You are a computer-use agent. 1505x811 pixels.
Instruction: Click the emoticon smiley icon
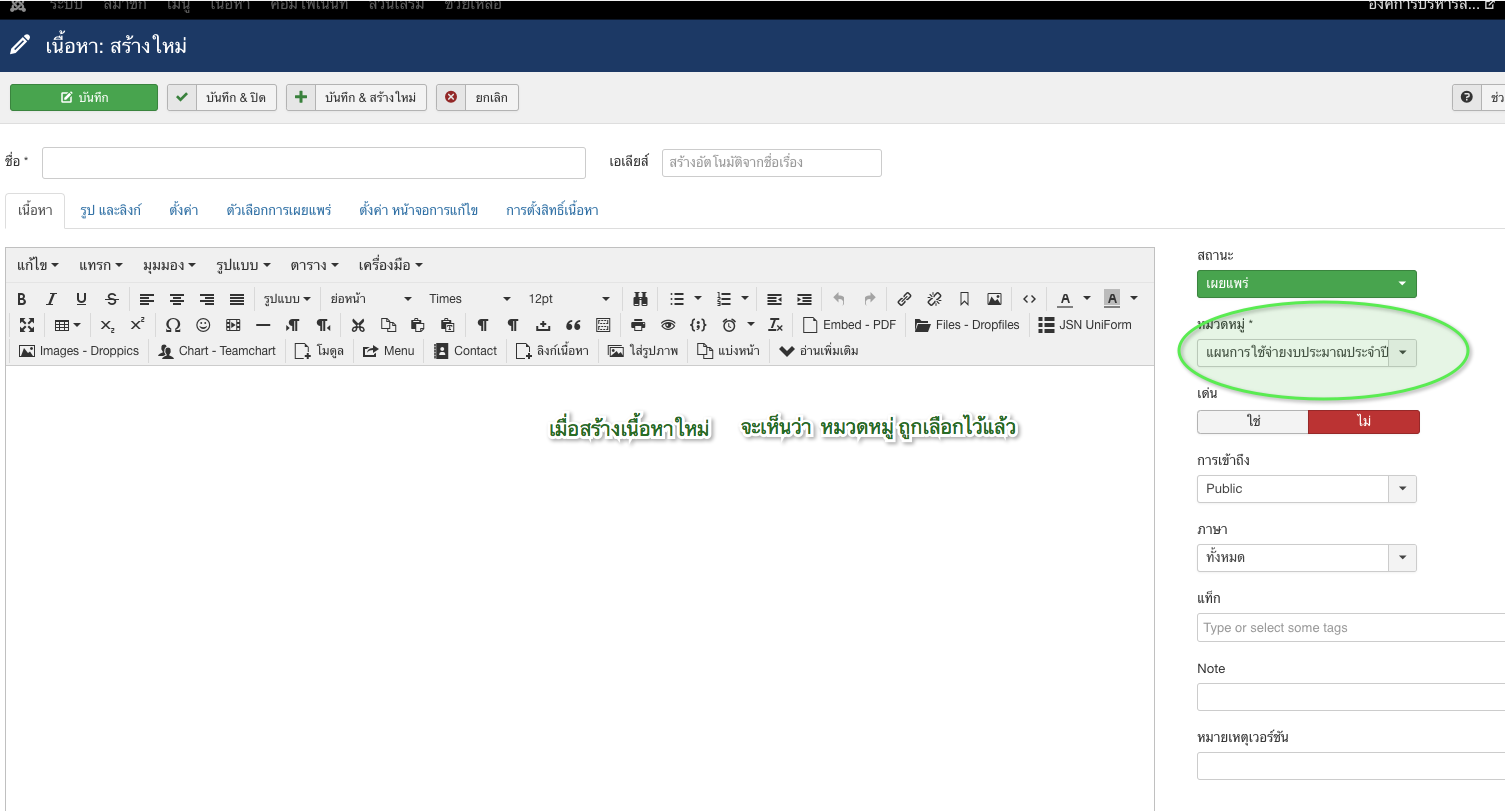click(203, 325)
